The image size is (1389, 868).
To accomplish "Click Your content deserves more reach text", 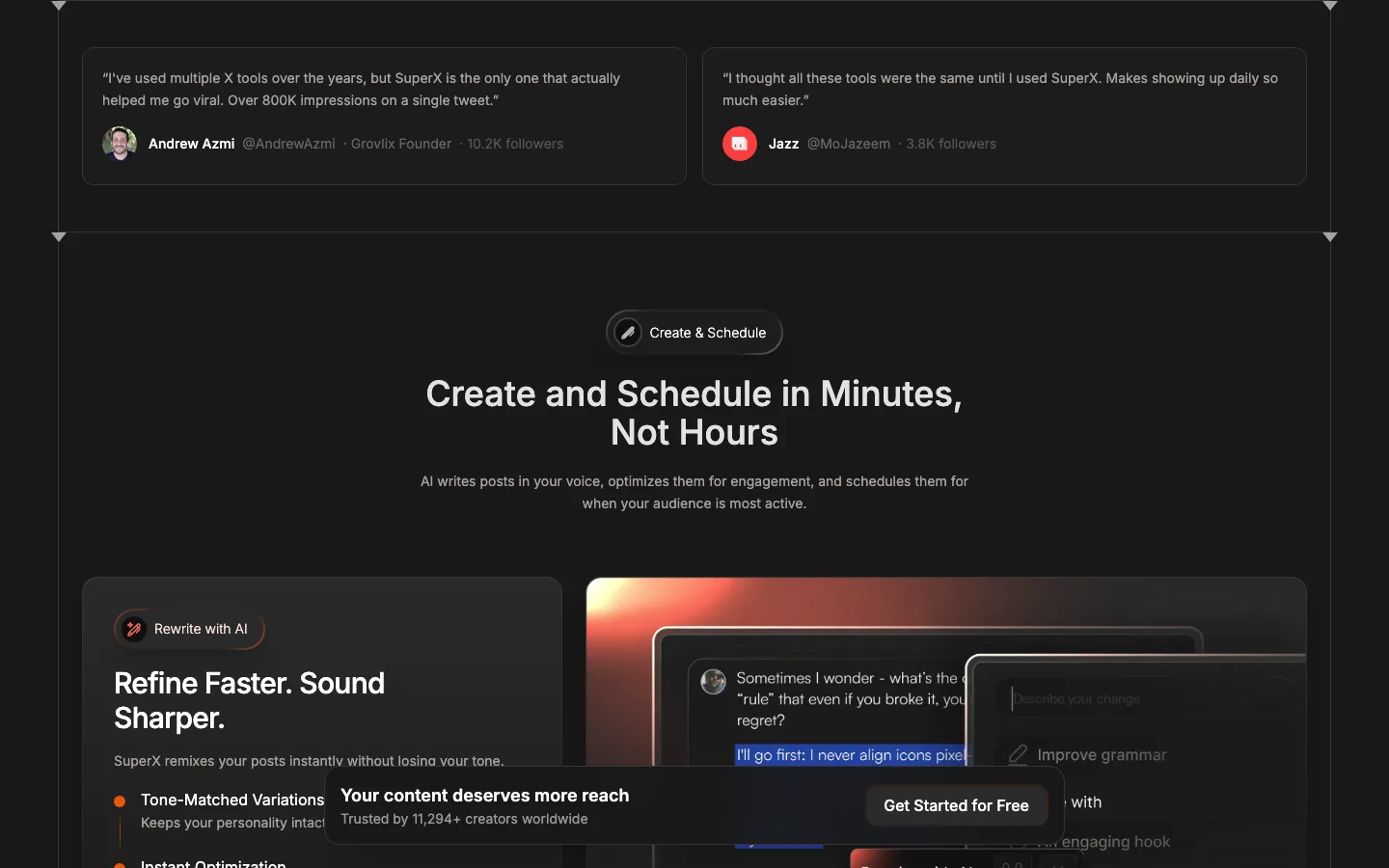I will [484, 796].
